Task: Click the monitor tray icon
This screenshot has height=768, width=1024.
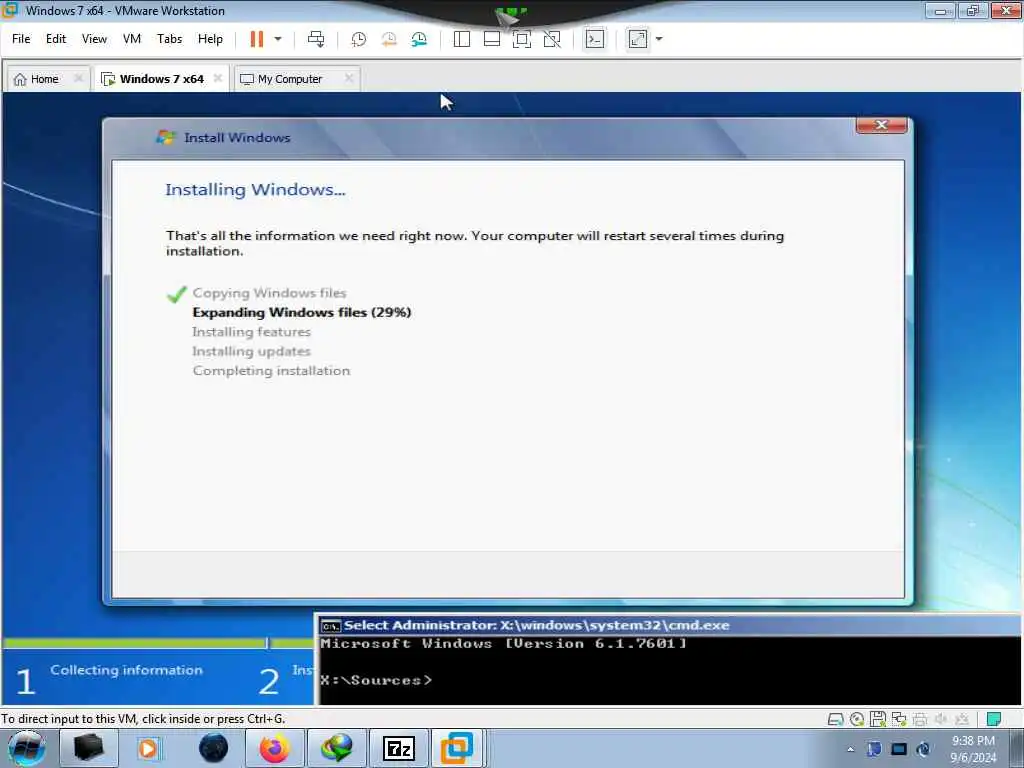Action: pos(899,749)
